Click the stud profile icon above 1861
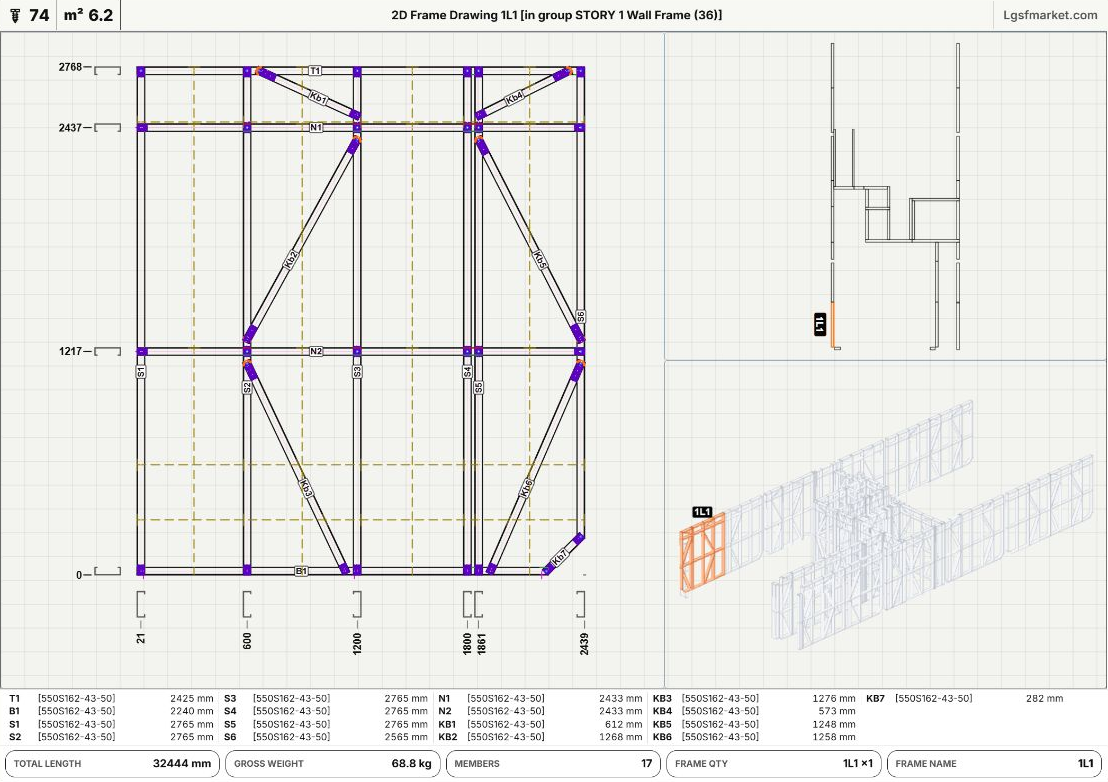The height and width of the screenshot is (782, 1108). coord(478,604)
